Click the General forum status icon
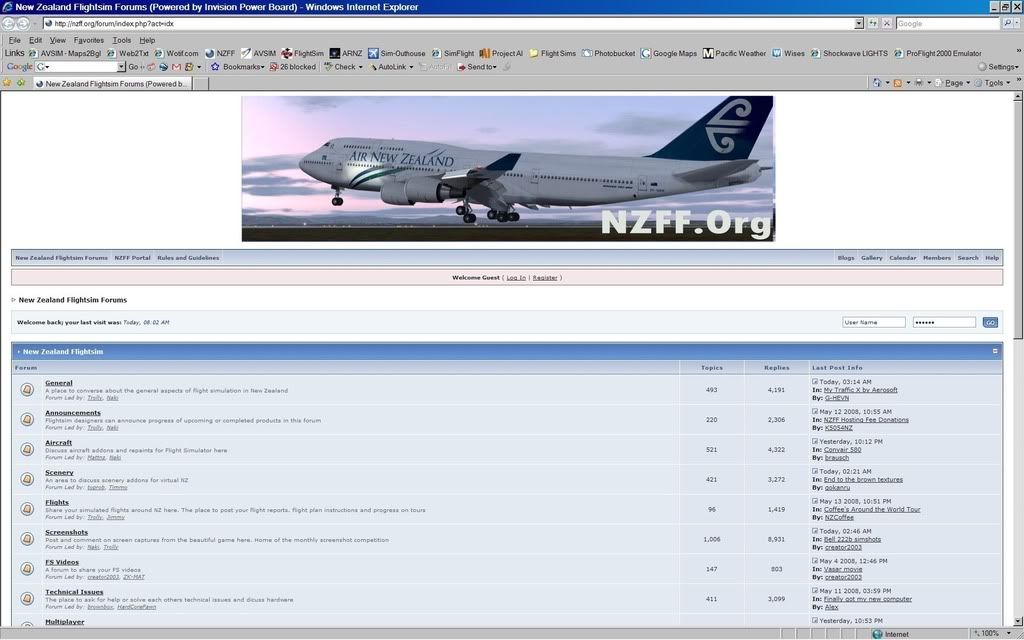 tap(27, 390)
